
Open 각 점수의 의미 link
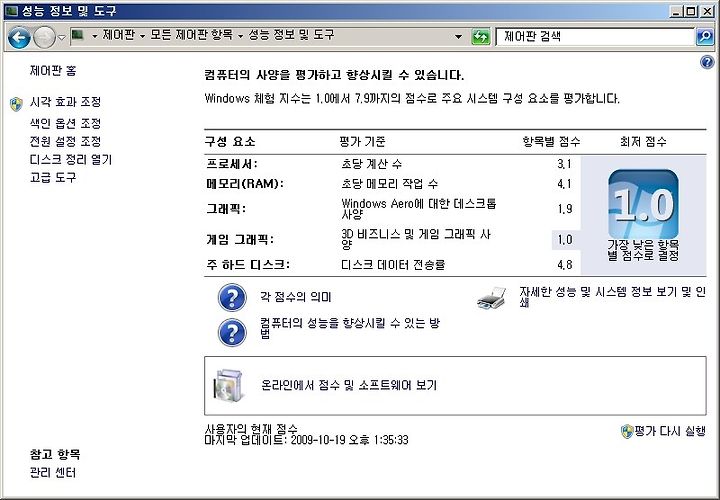click(295, 297)
